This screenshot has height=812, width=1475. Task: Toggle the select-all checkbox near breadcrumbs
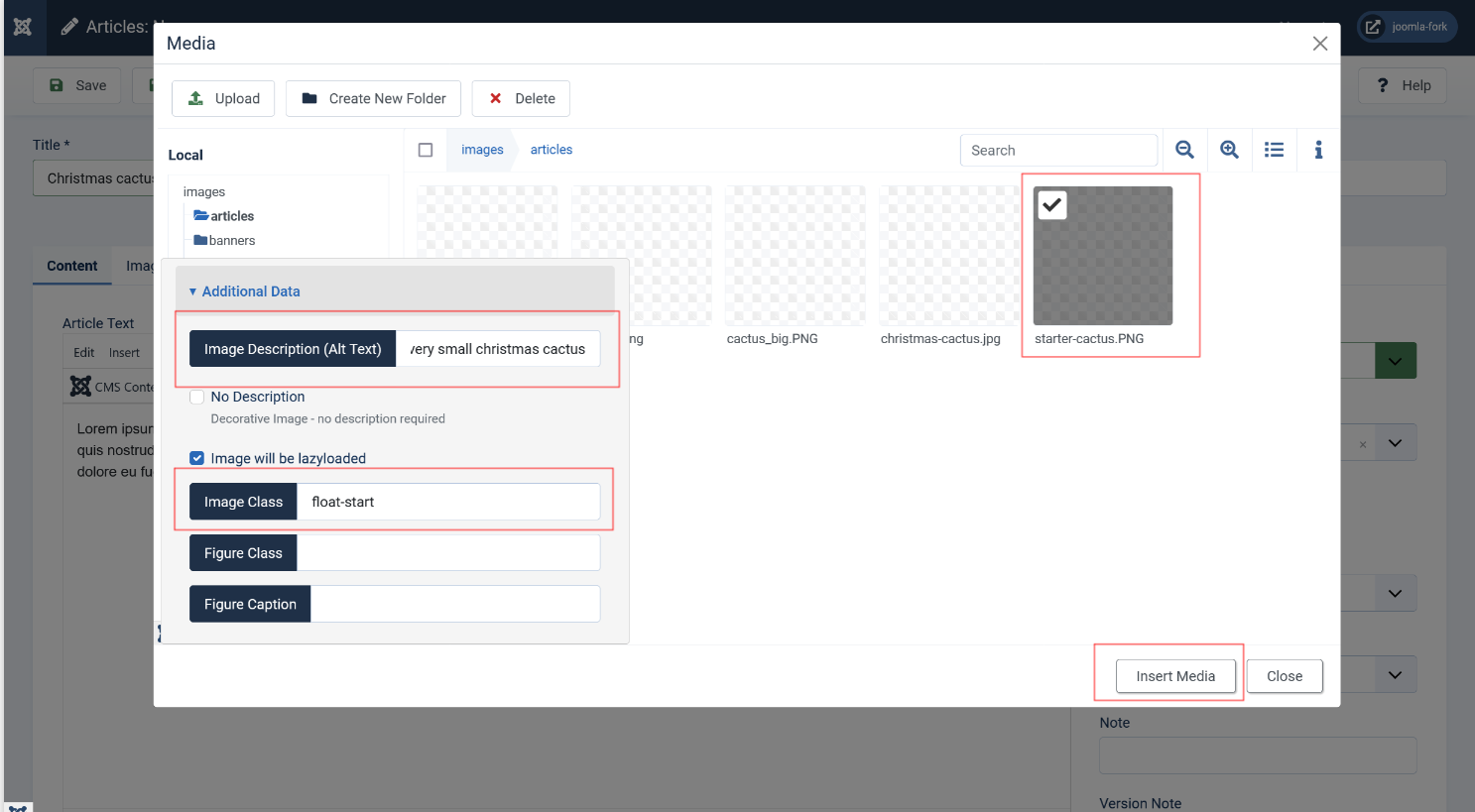coord(426,150)
